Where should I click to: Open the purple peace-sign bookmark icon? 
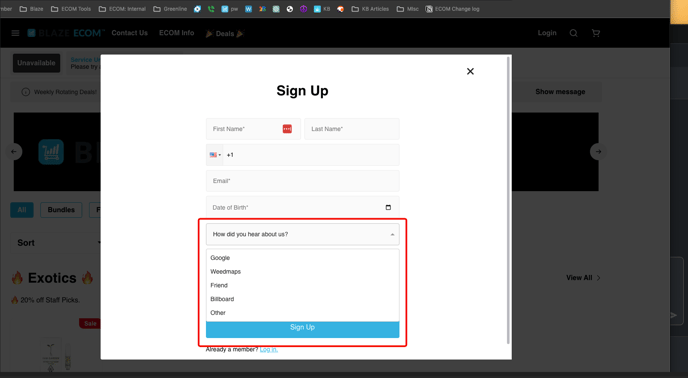click(303, 9)
